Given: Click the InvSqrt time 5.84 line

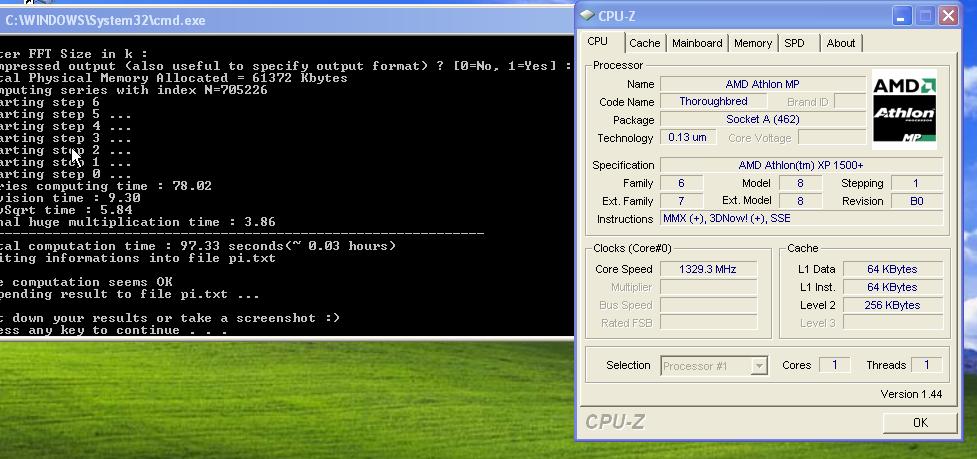Looking at the screenshot, I should pos(66,210).
